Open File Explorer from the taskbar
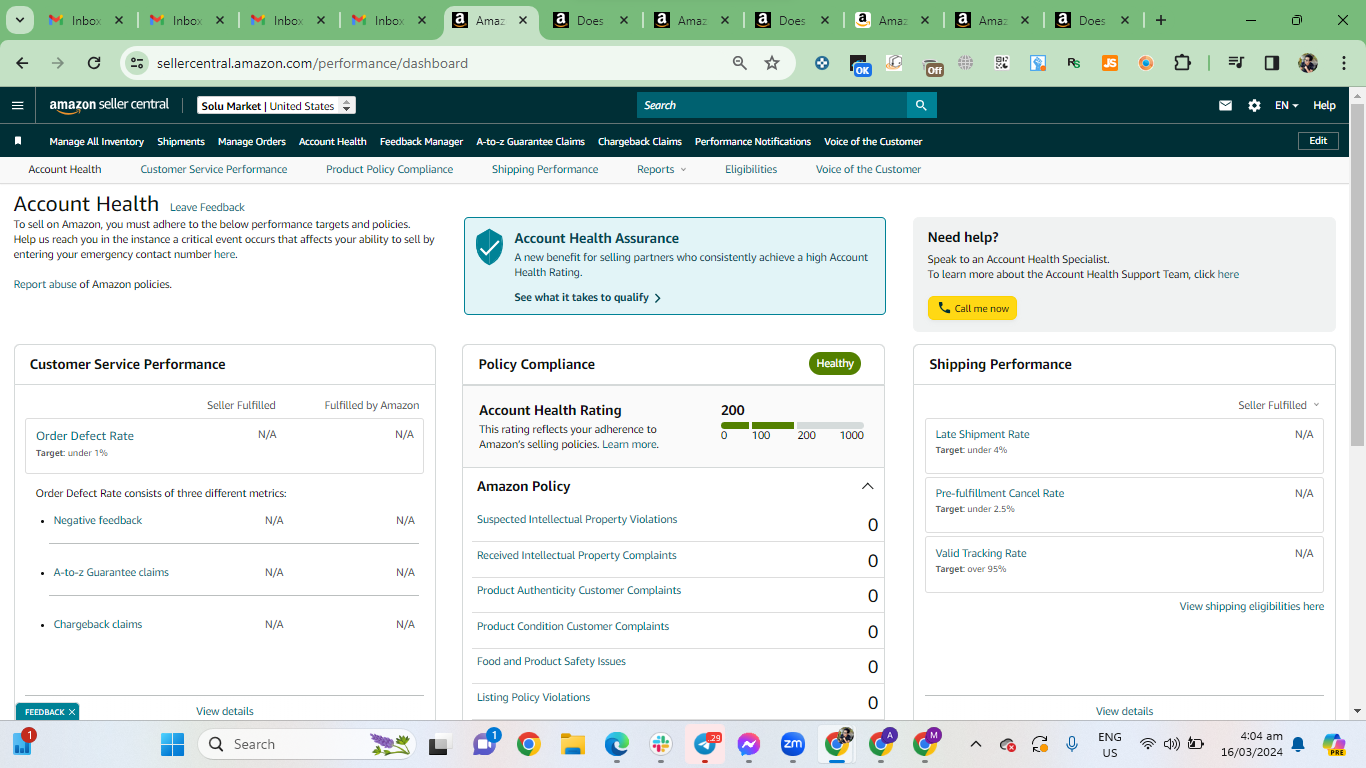1366x768 pixels. tap(572, 744)
